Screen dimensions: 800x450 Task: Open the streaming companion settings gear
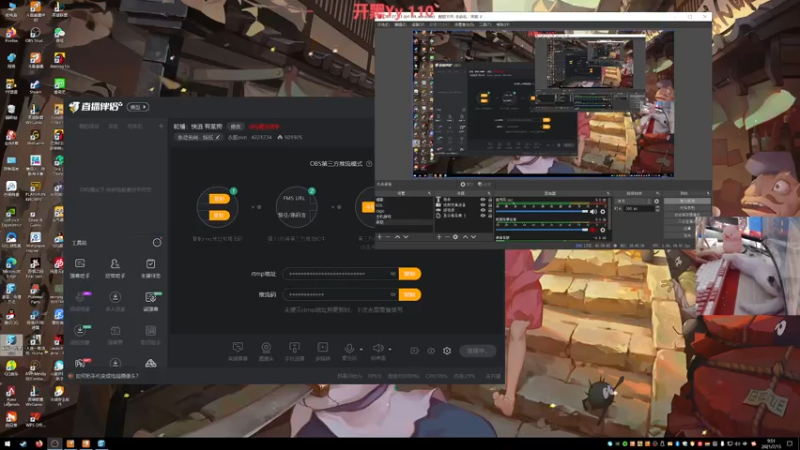point(447,351)
